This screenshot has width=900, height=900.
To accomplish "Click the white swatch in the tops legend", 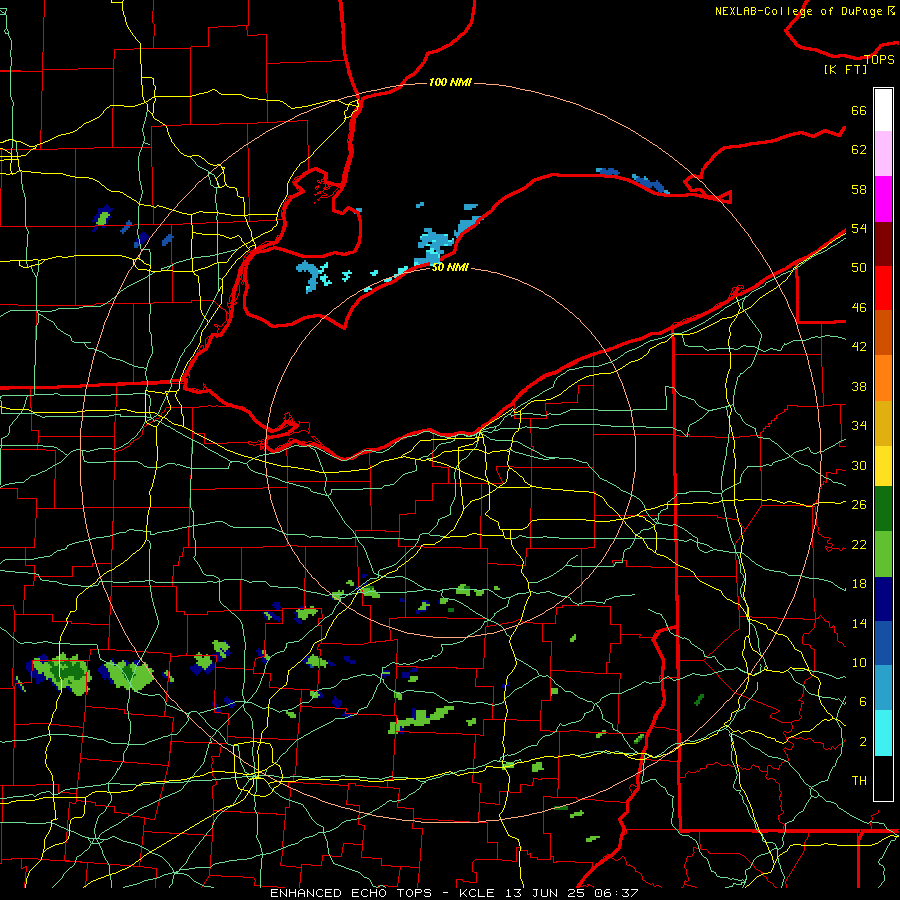I will 883,110.
